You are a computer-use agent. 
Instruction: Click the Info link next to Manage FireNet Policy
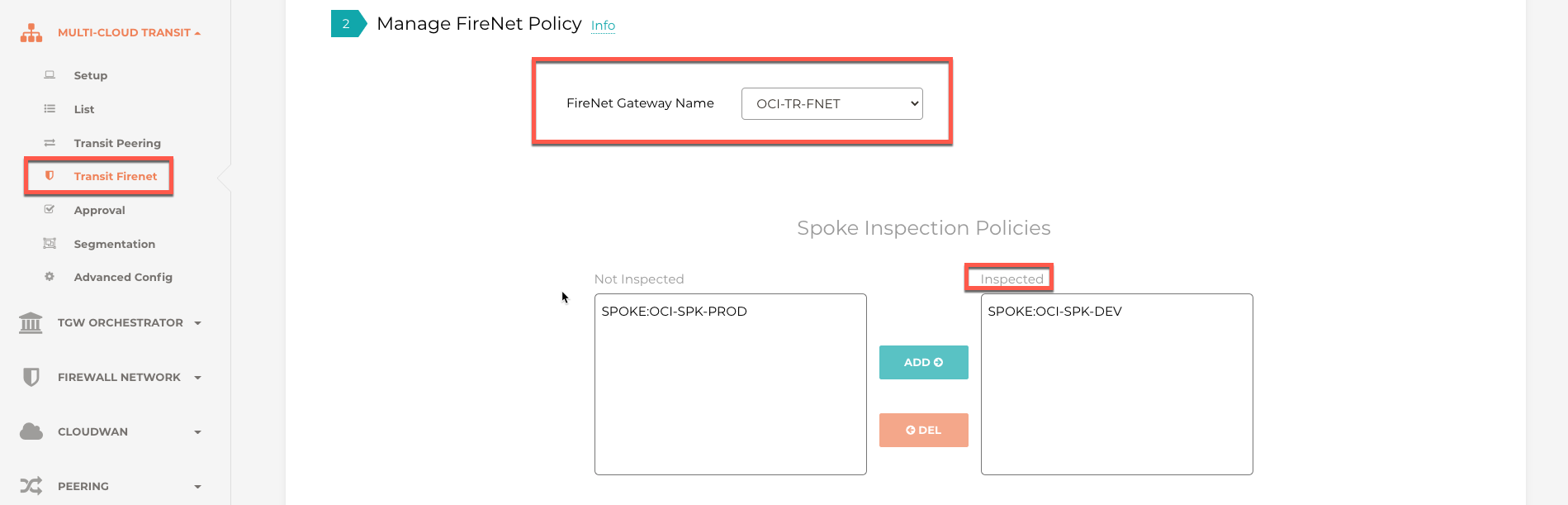pos(603,26)
